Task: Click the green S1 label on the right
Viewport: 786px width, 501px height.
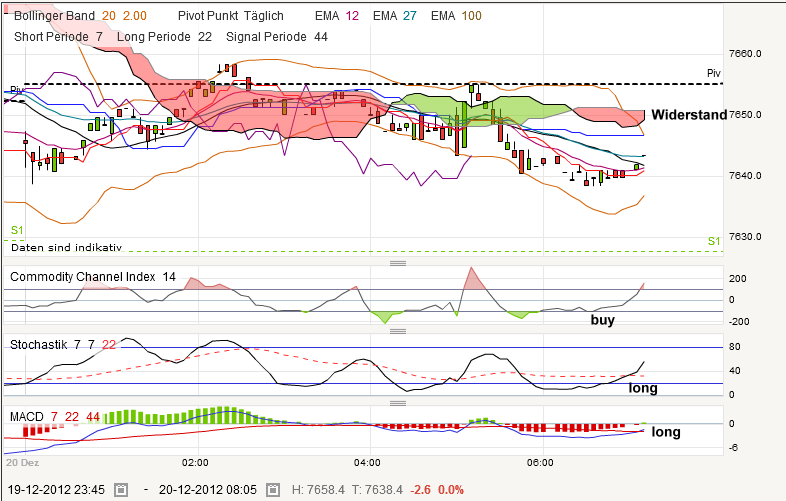Action: pos(714,241)
